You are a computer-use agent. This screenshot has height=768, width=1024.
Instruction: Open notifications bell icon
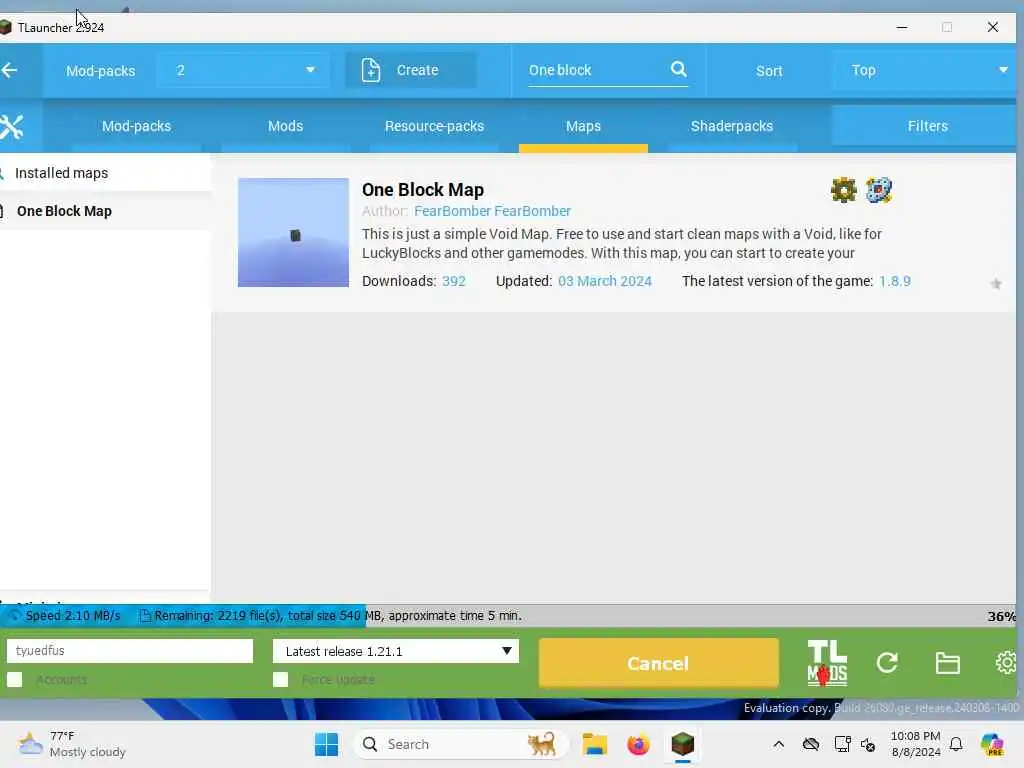point(956,744)
